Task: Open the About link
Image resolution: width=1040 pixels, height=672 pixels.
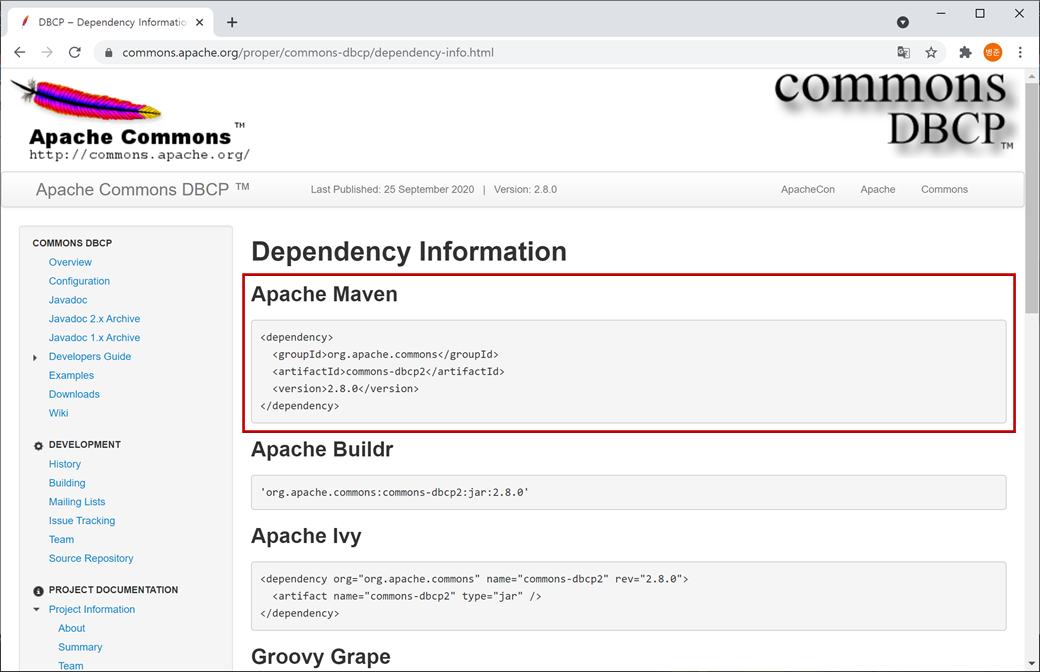Action: point(72,628)
